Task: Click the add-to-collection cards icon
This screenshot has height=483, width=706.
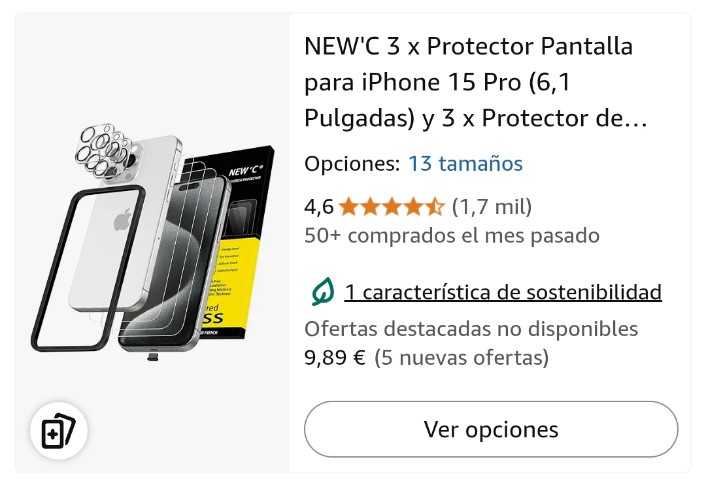Action: coord(59,431)
